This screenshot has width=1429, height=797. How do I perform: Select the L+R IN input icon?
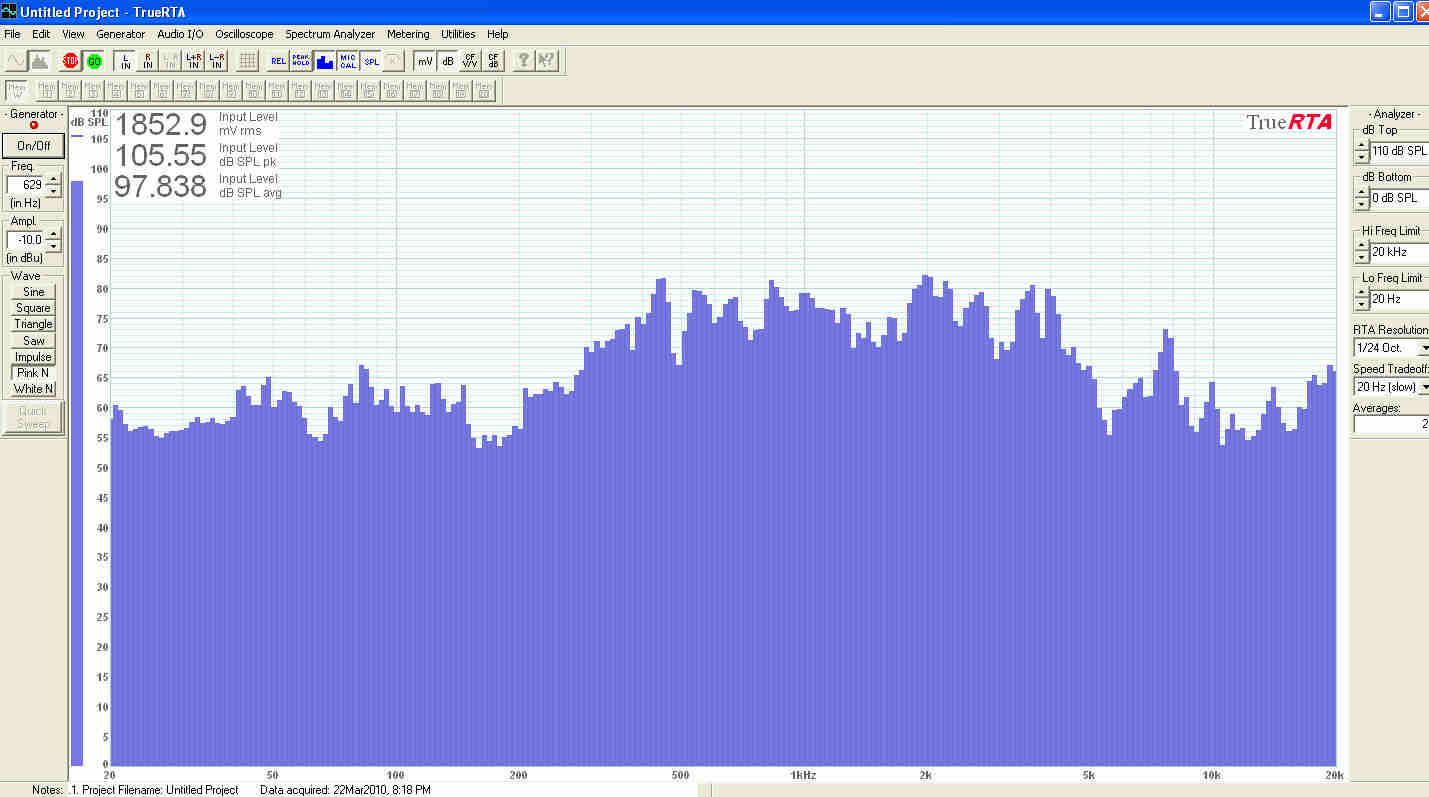194,61
